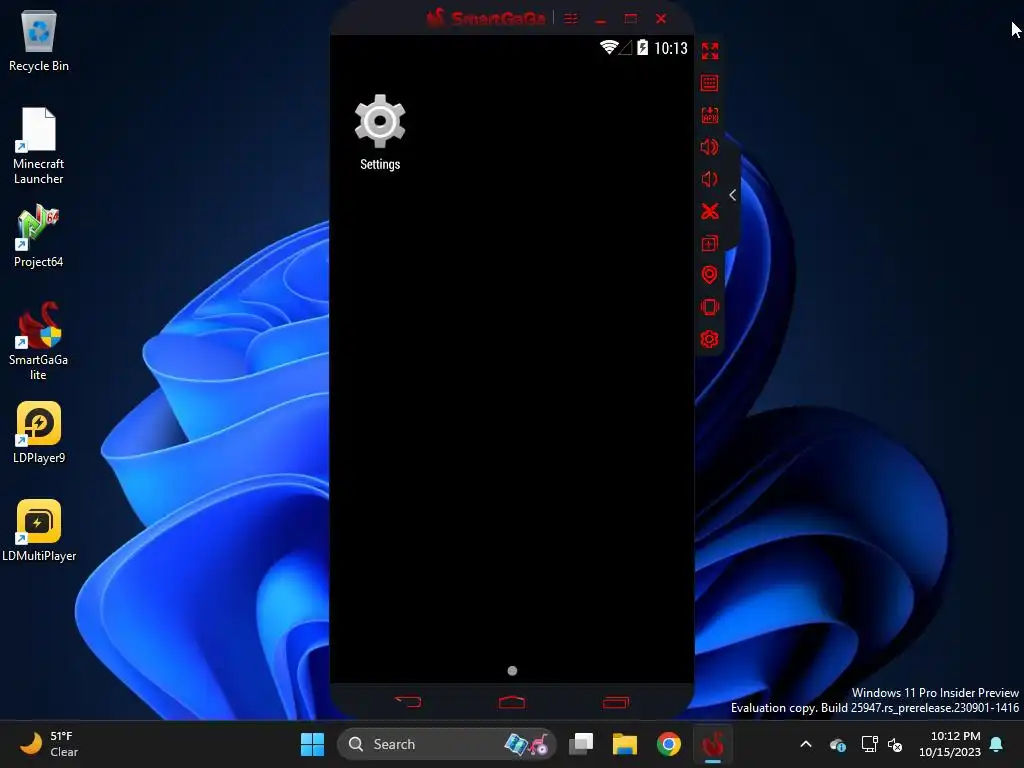
Task: Open Task View on the taskbar
Action: click(581, 744)
